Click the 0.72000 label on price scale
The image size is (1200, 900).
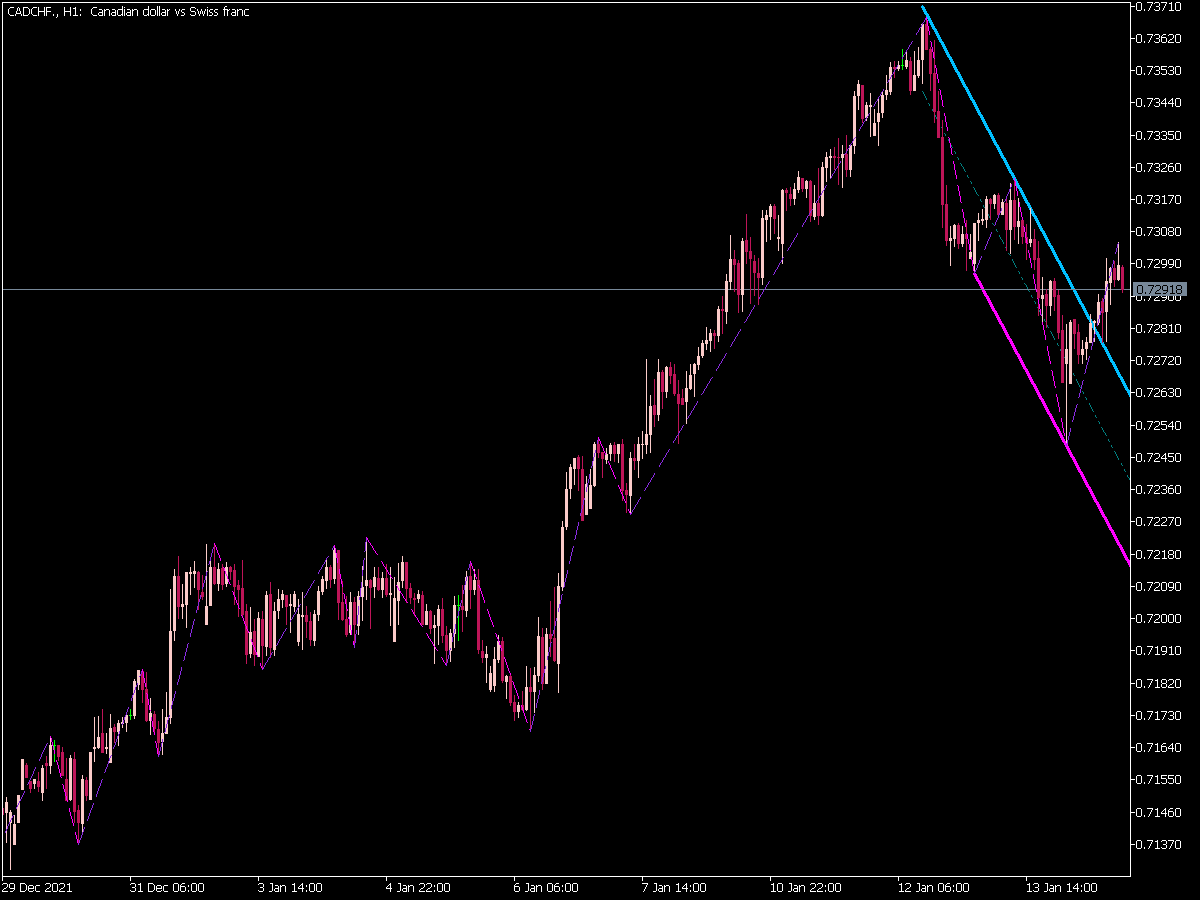click(1160, 619)
